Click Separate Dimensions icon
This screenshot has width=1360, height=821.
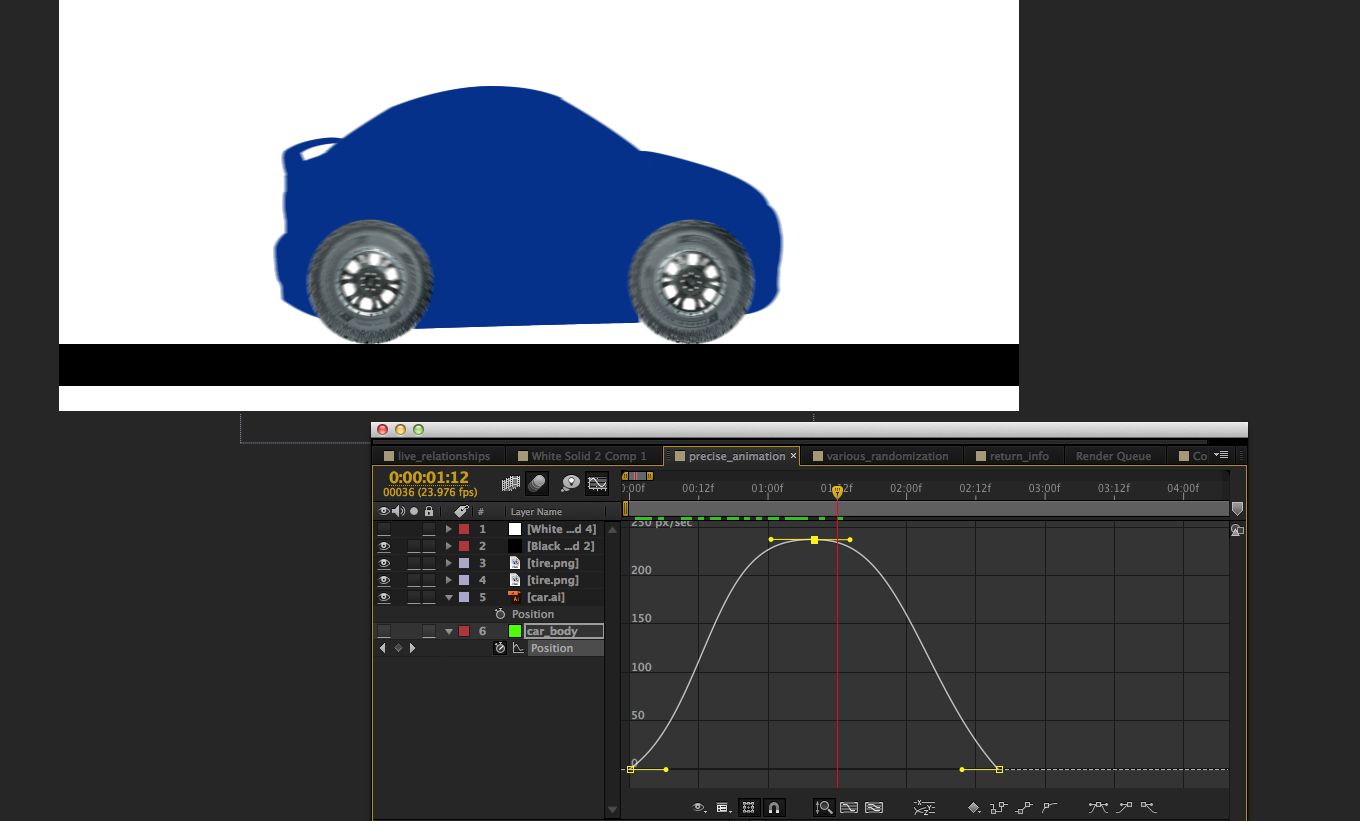click(x=924, y=807)
